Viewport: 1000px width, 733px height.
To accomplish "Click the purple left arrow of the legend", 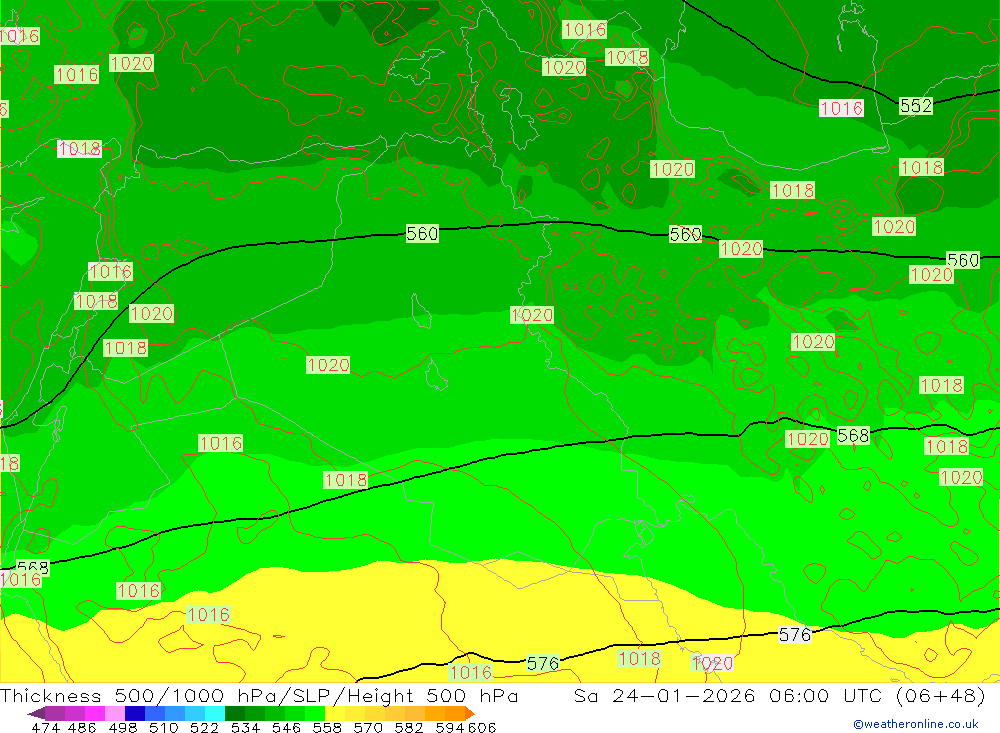I will pos(36,713).
